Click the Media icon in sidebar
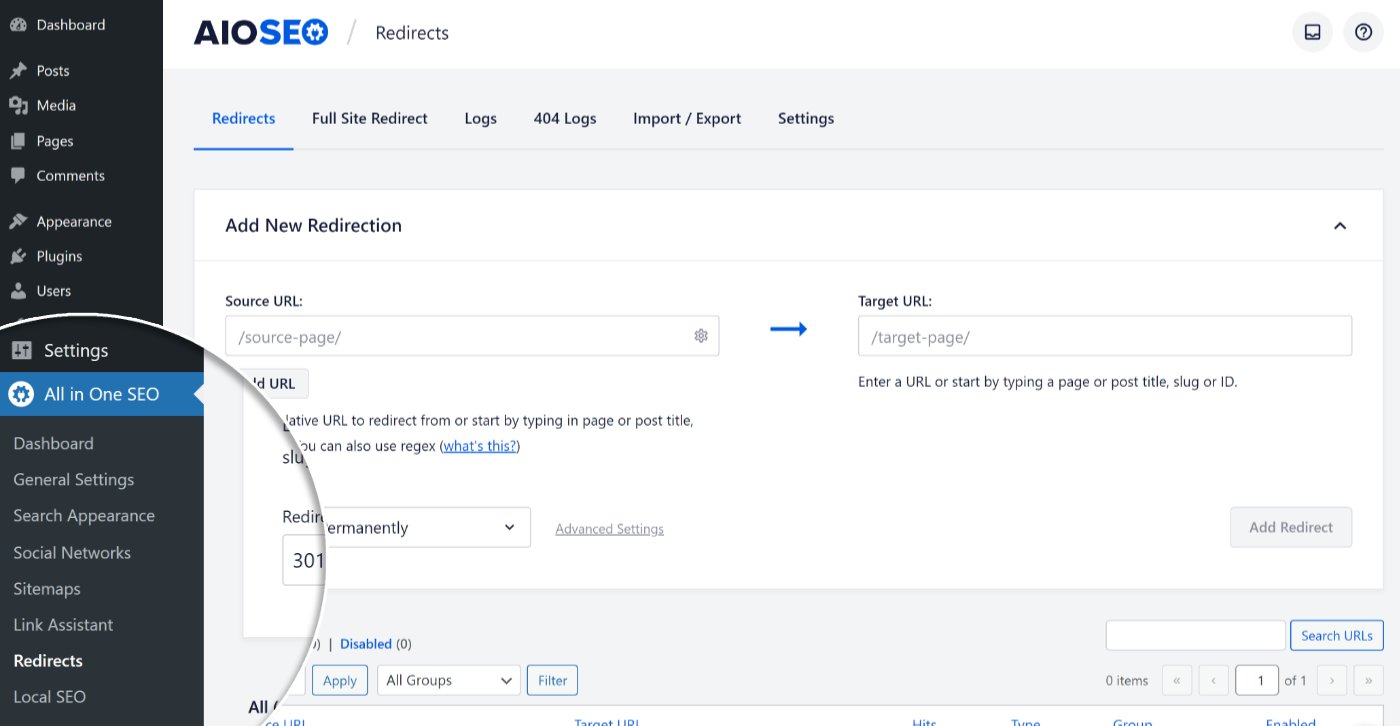Image resolution: width=1400 pixels, height=726 pixels. pos(18,106)
